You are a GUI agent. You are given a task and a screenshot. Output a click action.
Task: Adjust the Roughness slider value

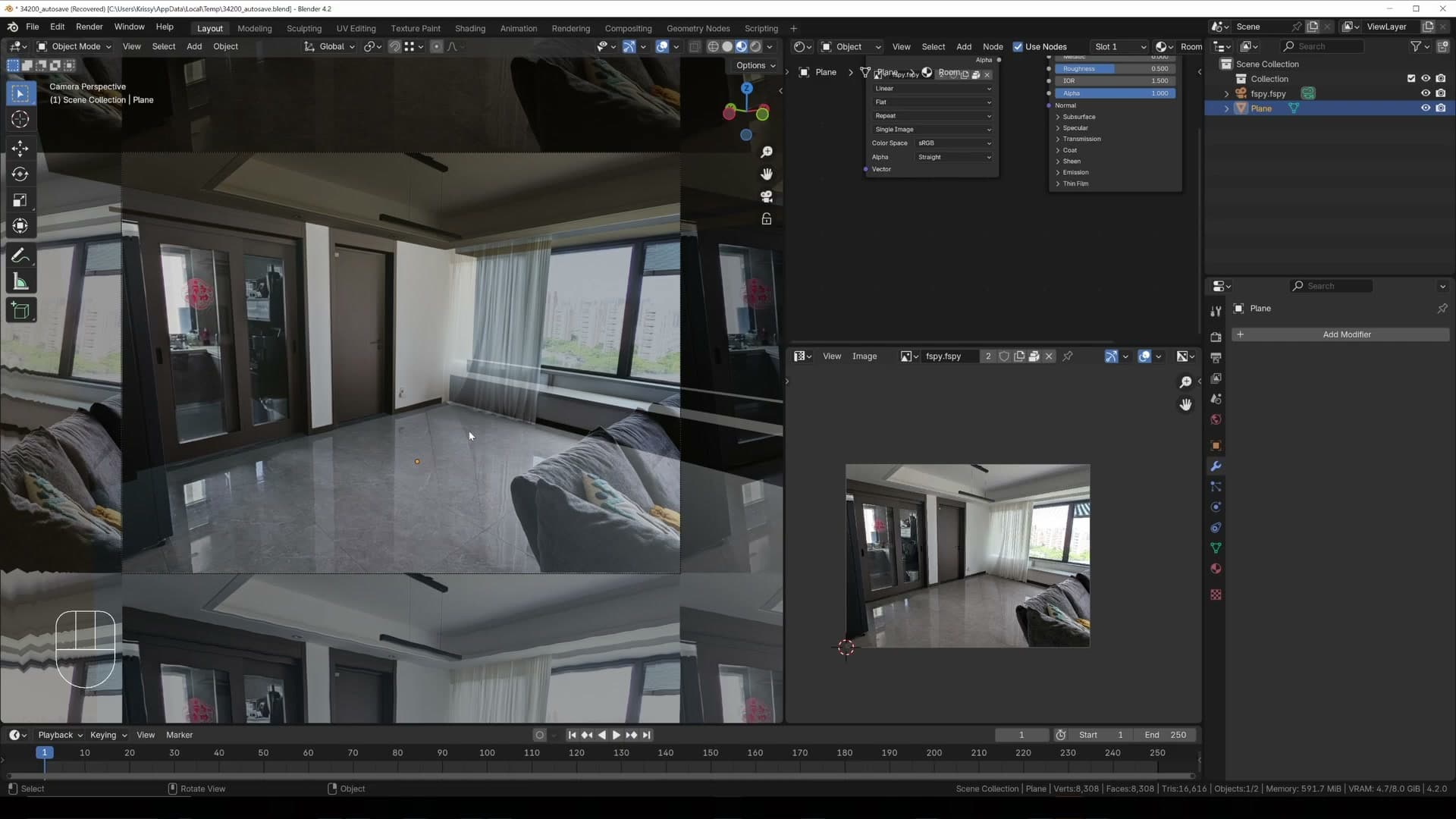[1116, 69]
